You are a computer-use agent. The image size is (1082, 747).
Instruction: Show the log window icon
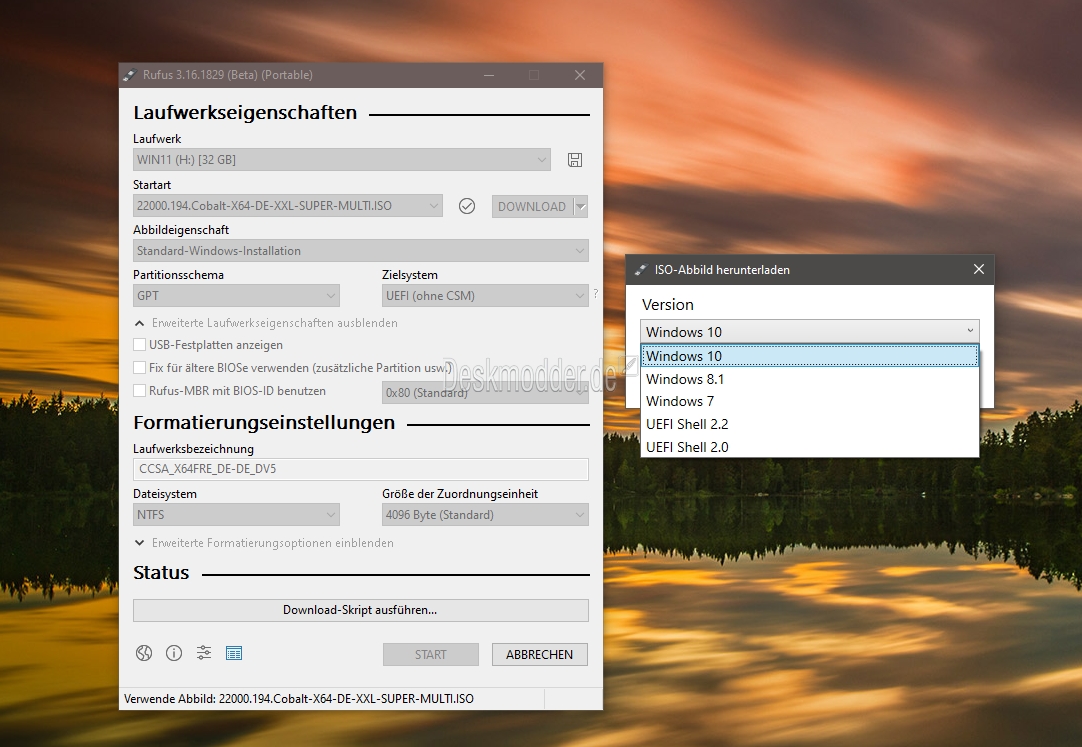pyautogui.click(x=234, y=653)
